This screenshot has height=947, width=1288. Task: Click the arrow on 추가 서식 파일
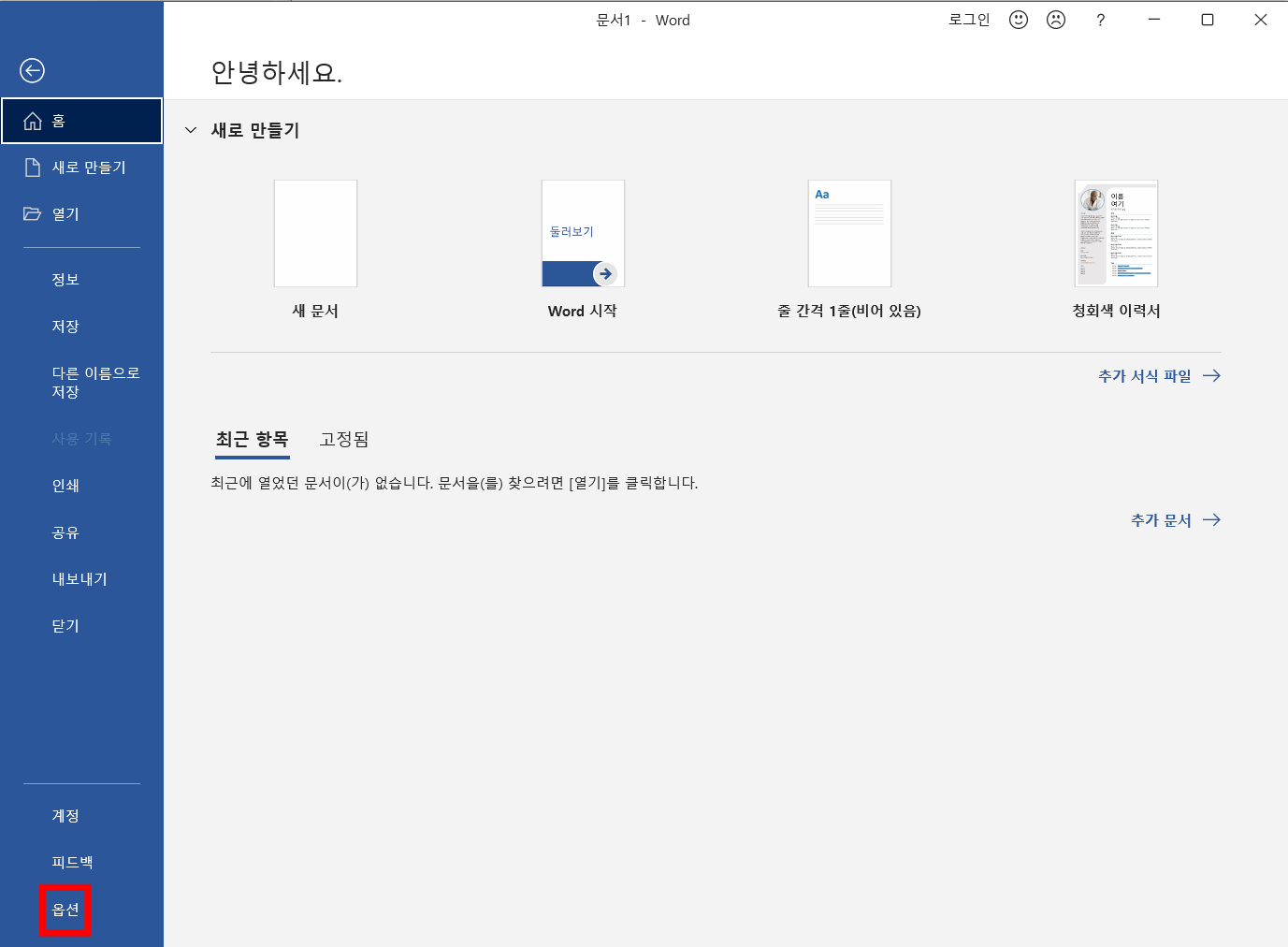tap(1212, 375)
